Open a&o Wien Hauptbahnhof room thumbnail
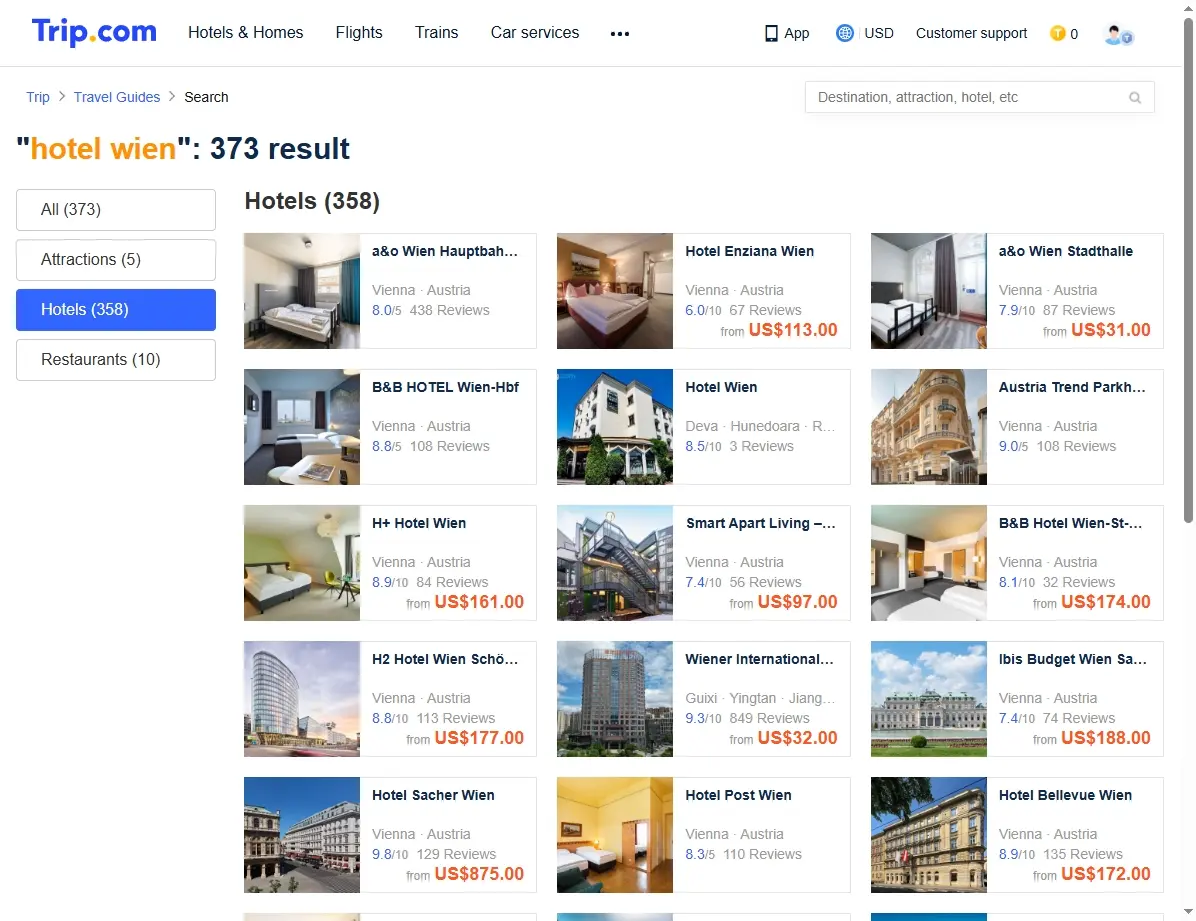This screenshot has width=1196, height=921. point(302,291)
